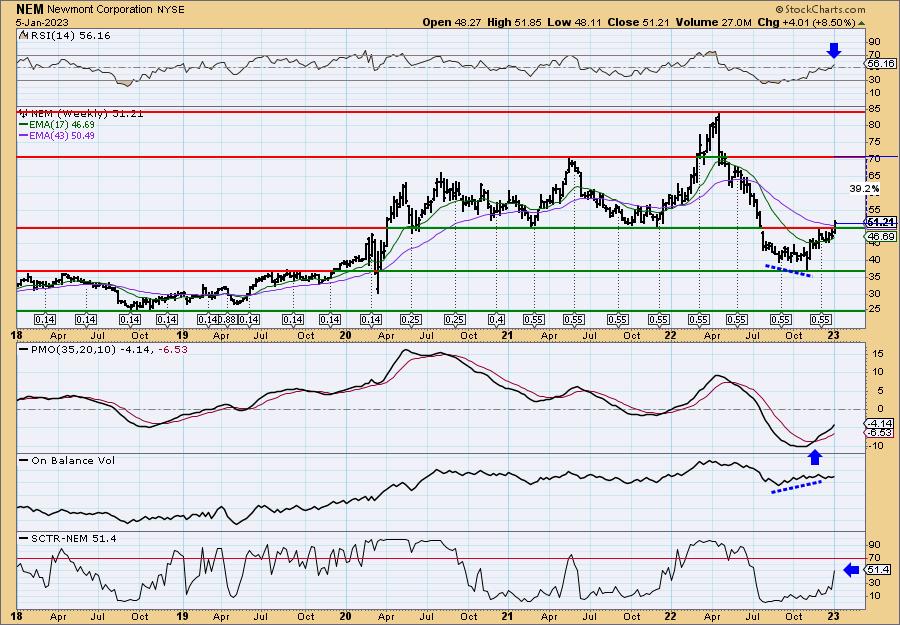Screen dimensions: 900x625
Task: Click the Volume 27.0M reading
Action: [713, 22]
